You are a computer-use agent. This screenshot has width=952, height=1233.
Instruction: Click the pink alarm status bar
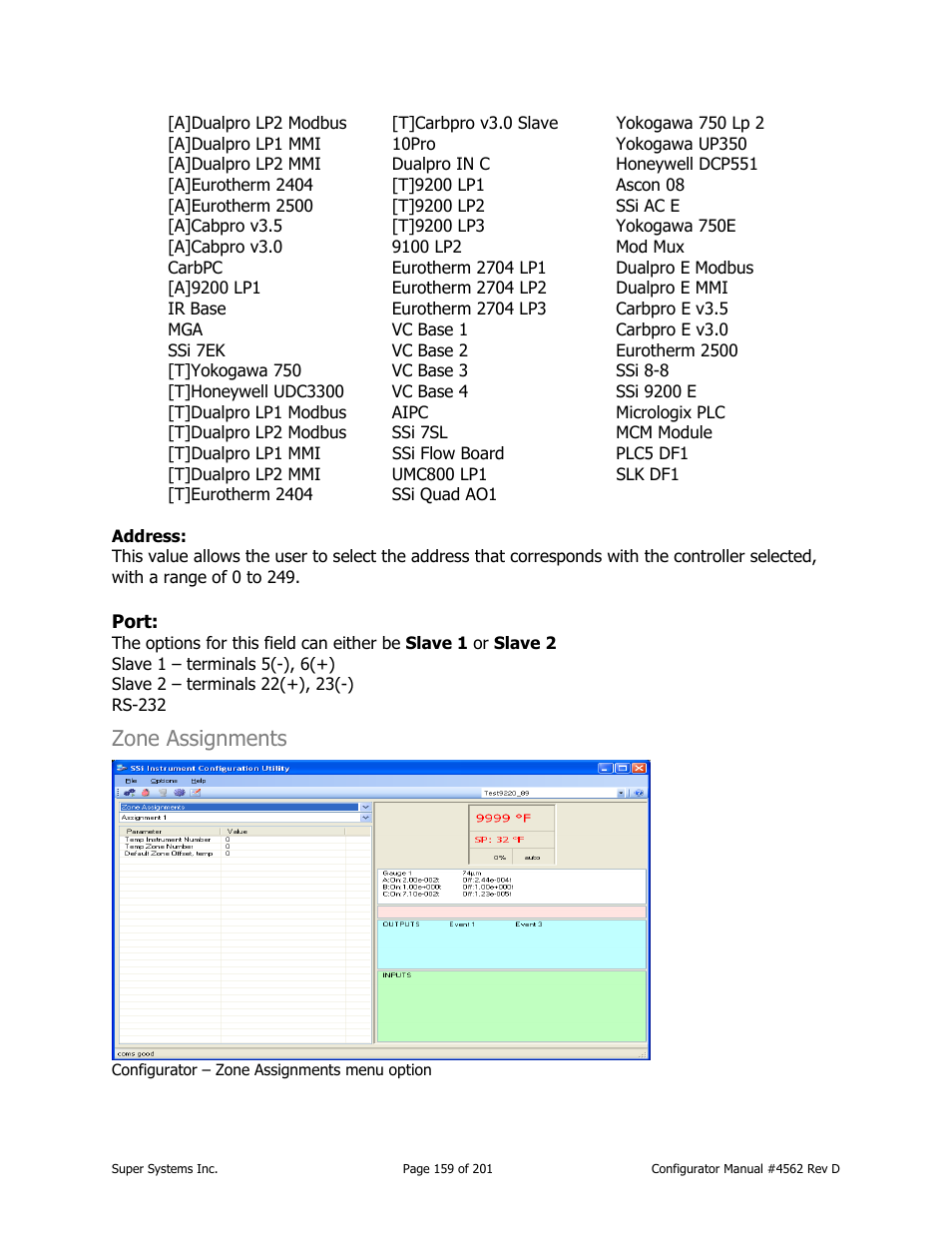click(512, 912)
